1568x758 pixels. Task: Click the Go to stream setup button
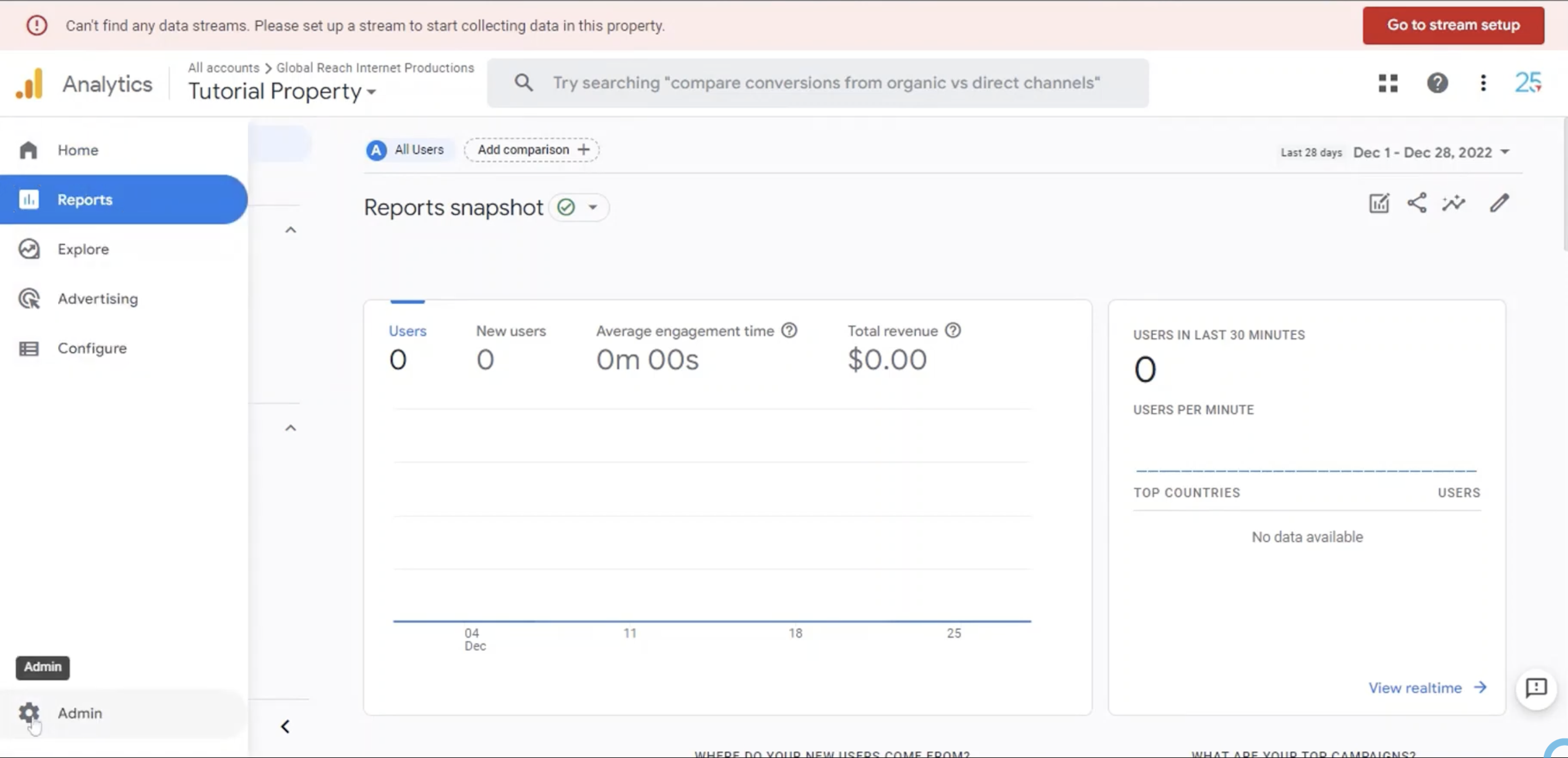click(1453, 25)
